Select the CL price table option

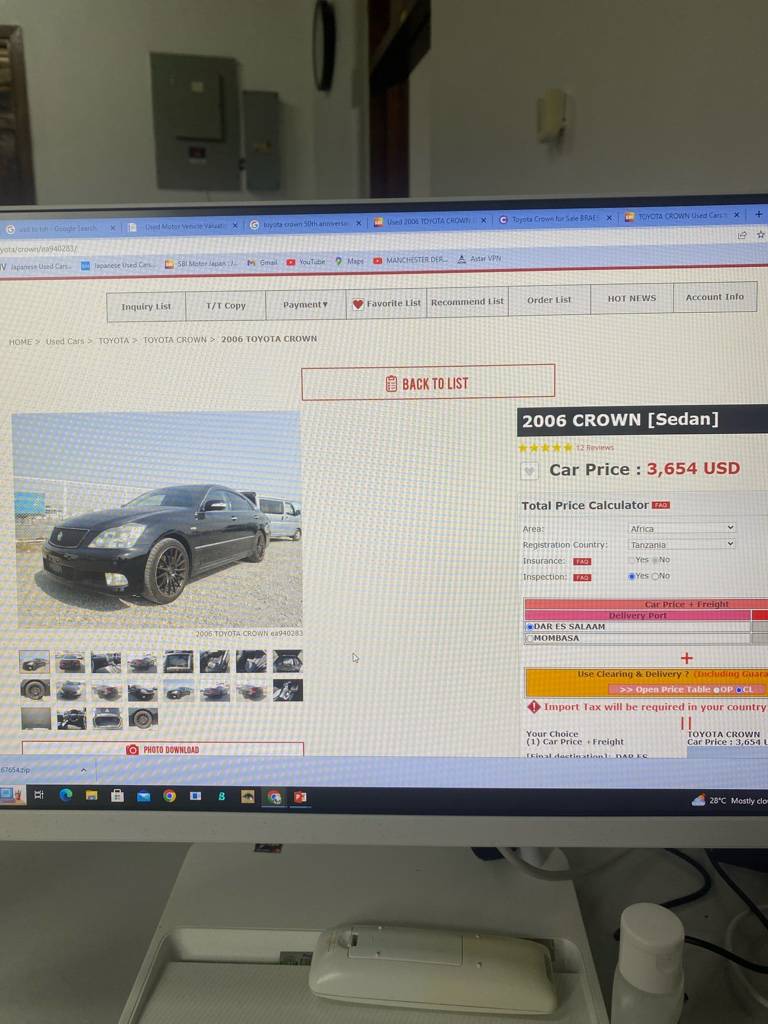pyautogui.click(x=739, y=690)
